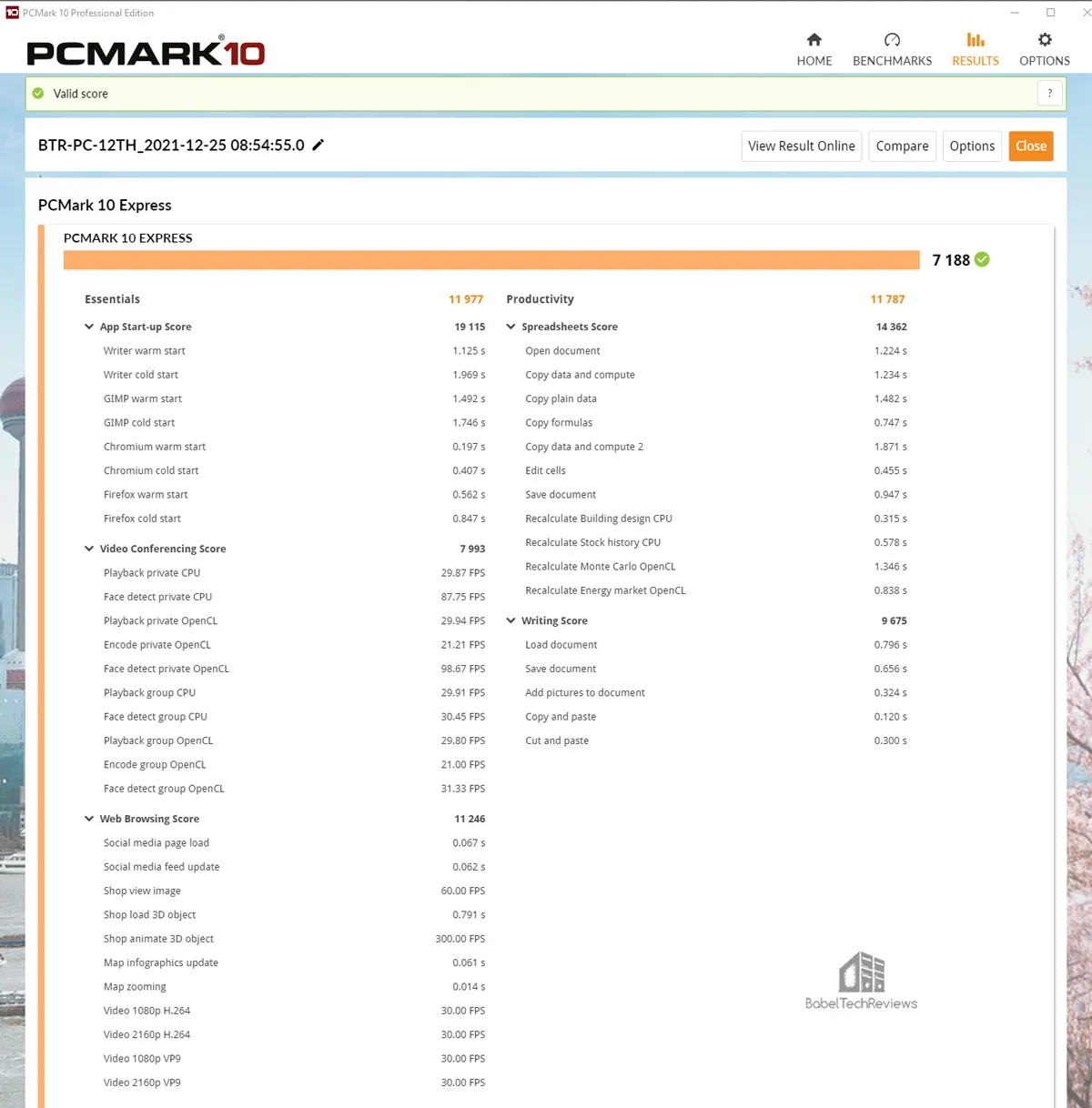Click Face detect group OpenCL label
The width and height of the screenshot is (1092, 1108).
coord(164,789)
